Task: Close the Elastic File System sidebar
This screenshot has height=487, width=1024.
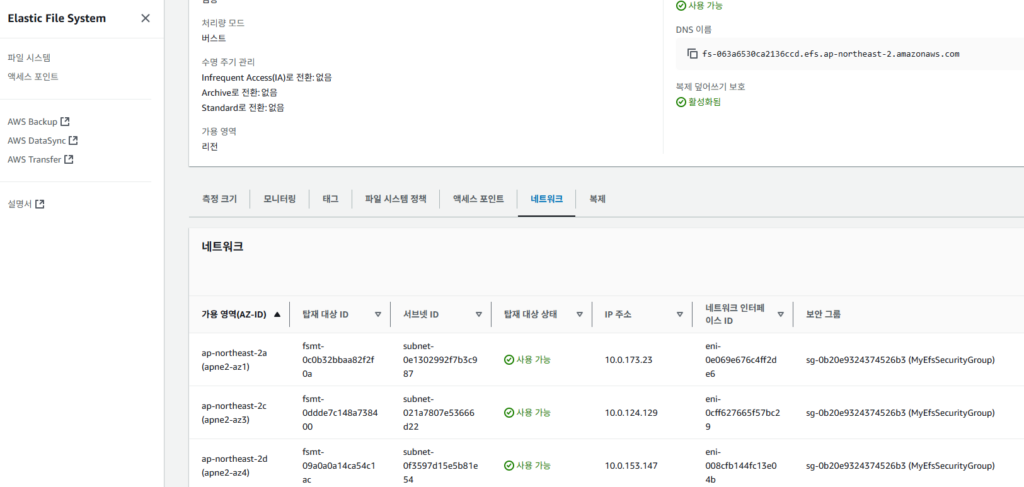Action: pos(146,18)
